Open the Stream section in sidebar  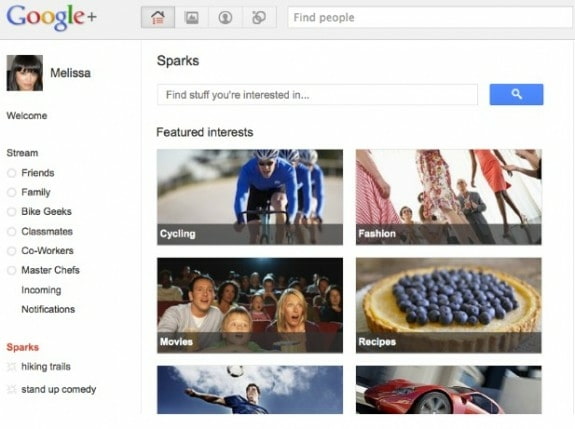[22, 153]
